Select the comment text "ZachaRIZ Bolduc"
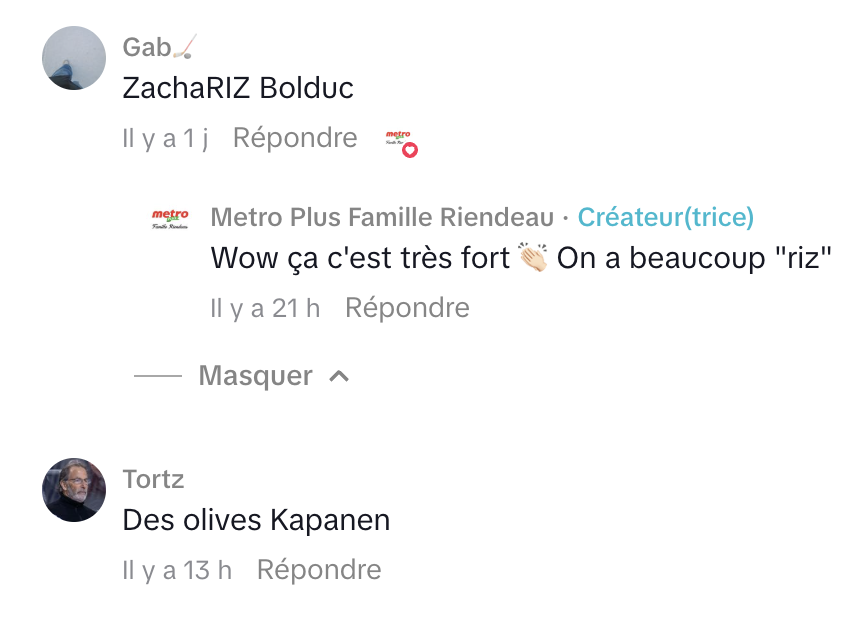This screenshot has width=860, height=634. point(238,88)
